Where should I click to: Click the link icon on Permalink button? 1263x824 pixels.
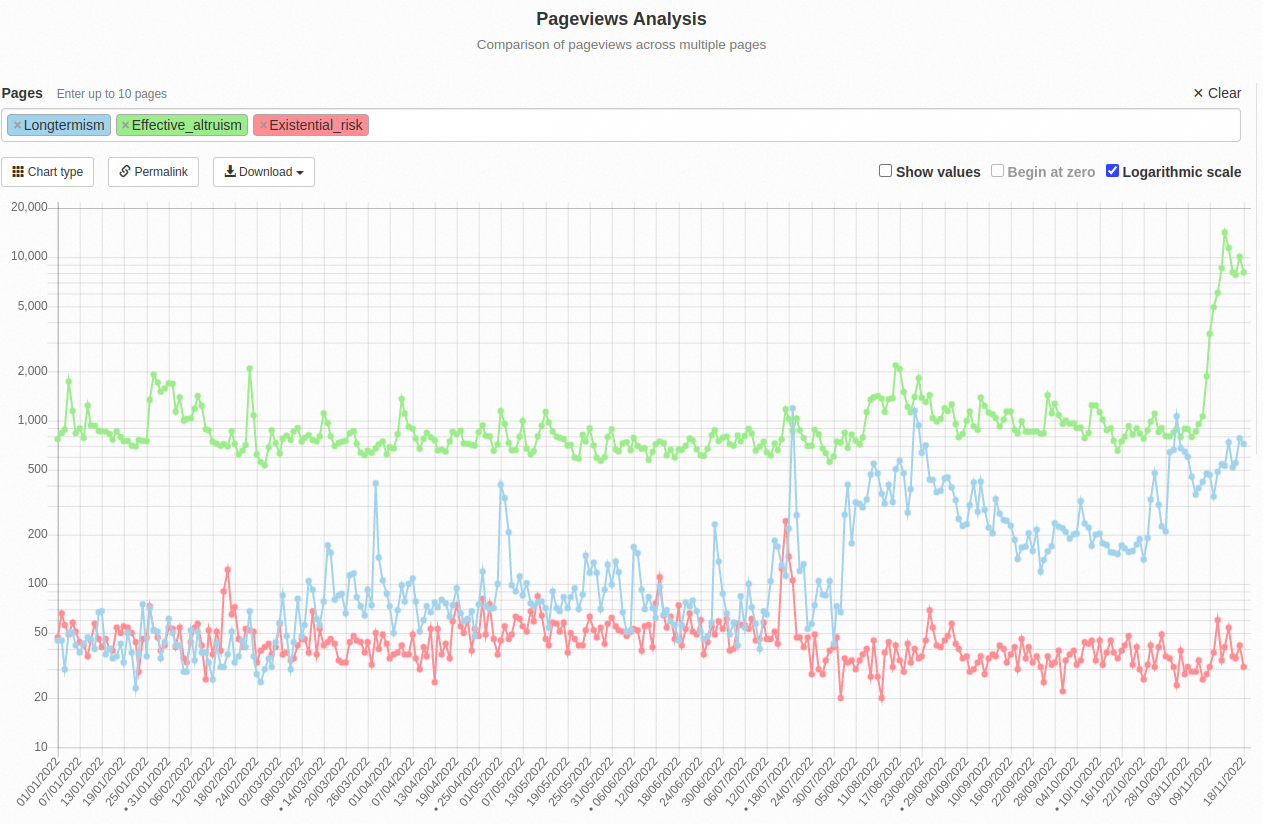(125, 172)
